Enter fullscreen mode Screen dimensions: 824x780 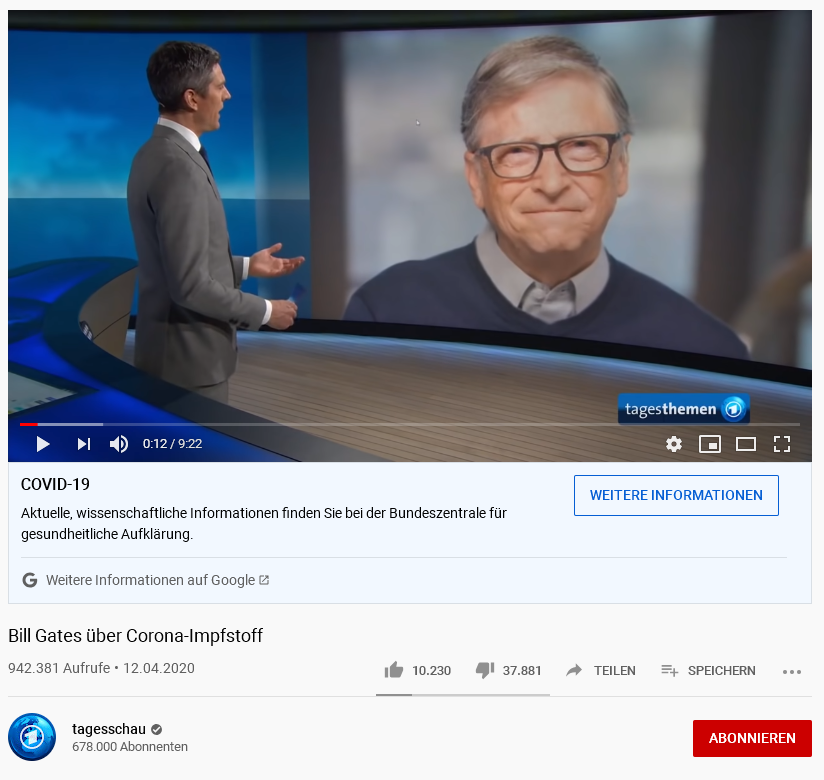tap(782, 444)
